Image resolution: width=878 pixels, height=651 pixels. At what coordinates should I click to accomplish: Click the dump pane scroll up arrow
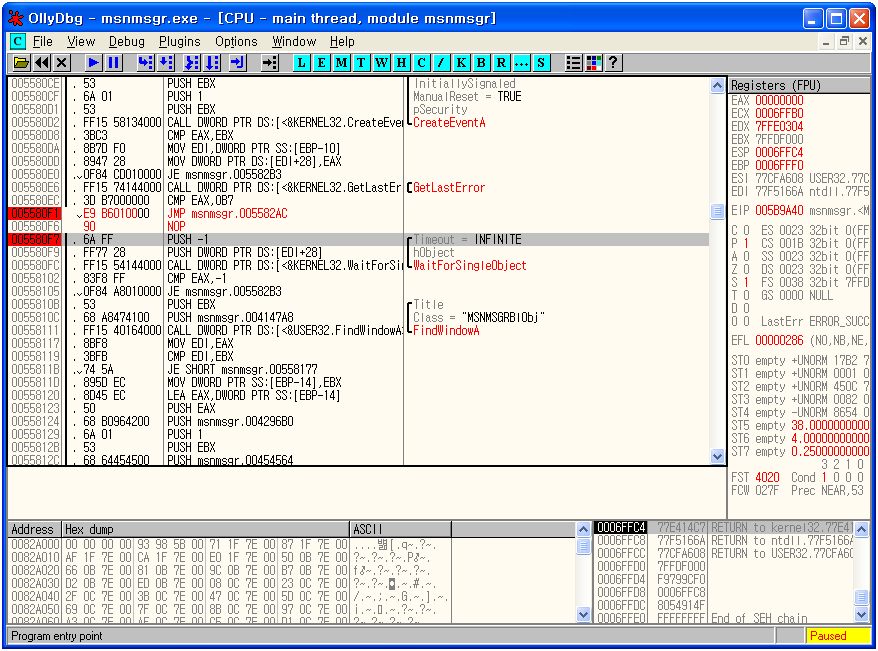(583, 529)
